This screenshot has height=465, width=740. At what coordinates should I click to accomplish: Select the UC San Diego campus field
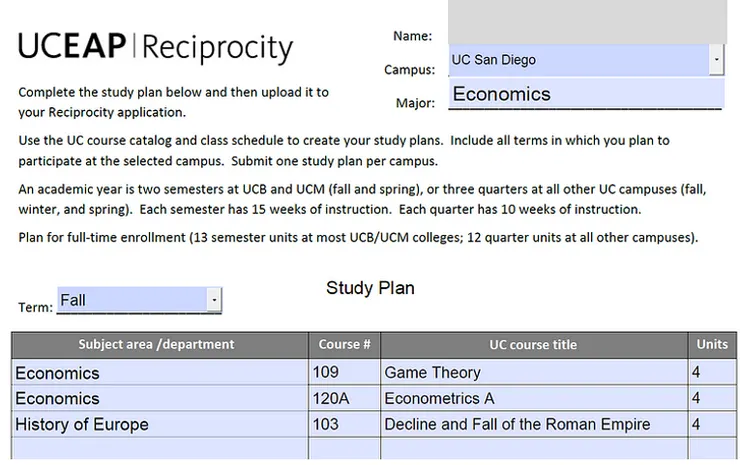click(578, 60)
